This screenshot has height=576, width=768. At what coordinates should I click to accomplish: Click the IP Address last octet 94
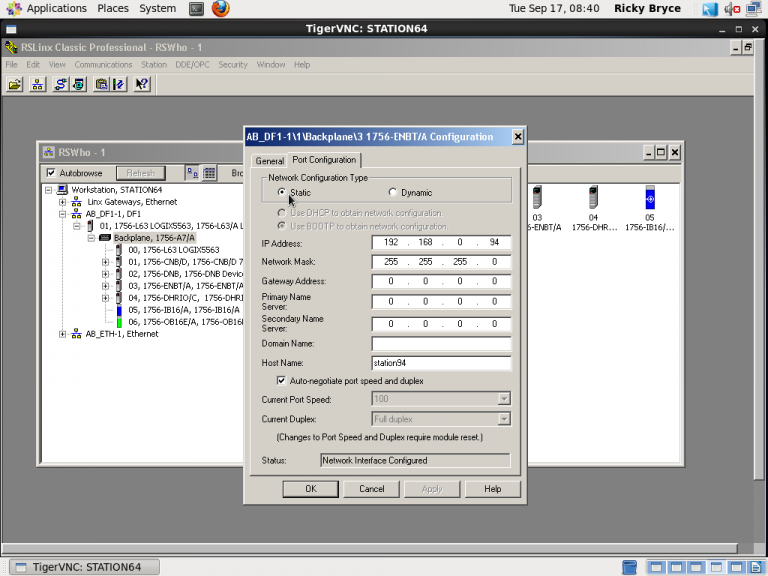(494, 242)
